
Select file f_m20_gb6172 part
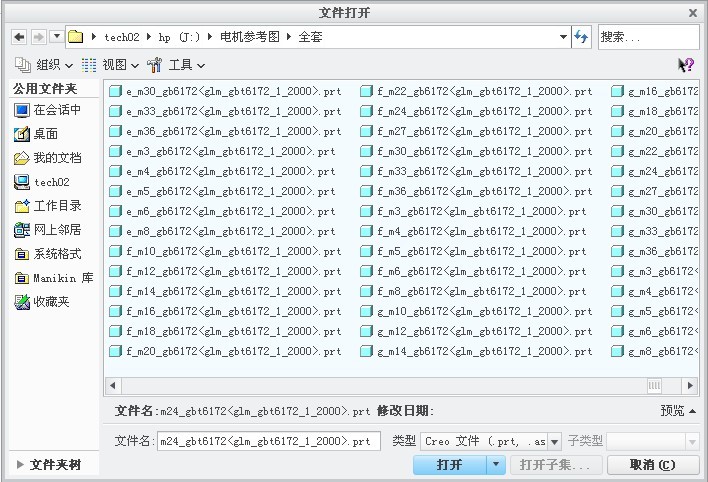tap(225, 351)
